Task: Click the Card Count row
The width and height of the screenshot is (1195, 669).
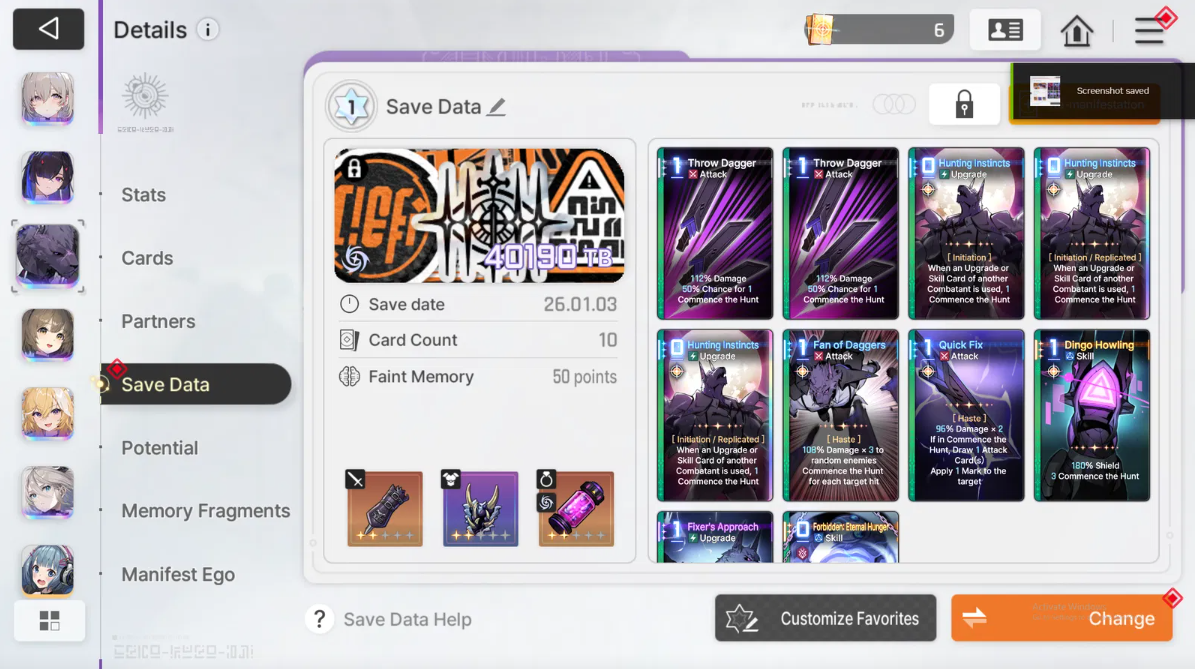Action: click(x=479, y=340)
